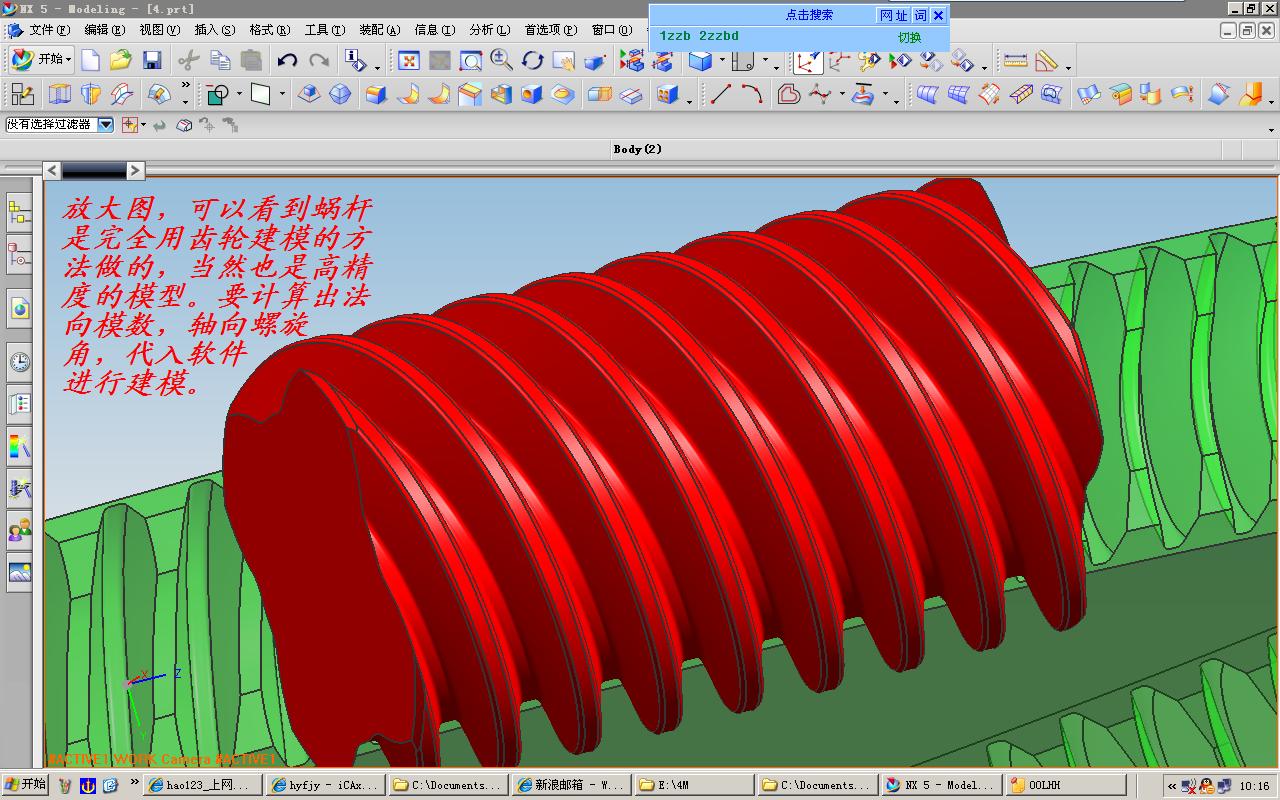Create a new file with the New icon
The width and height of the screenshot is (1280, 800).
click(90, 60)
